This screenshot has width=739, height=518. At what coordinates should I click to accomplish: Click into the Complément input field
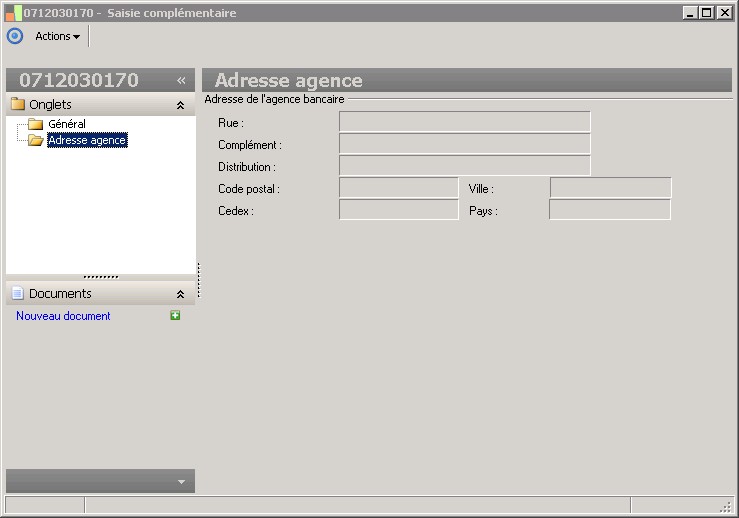465,144
